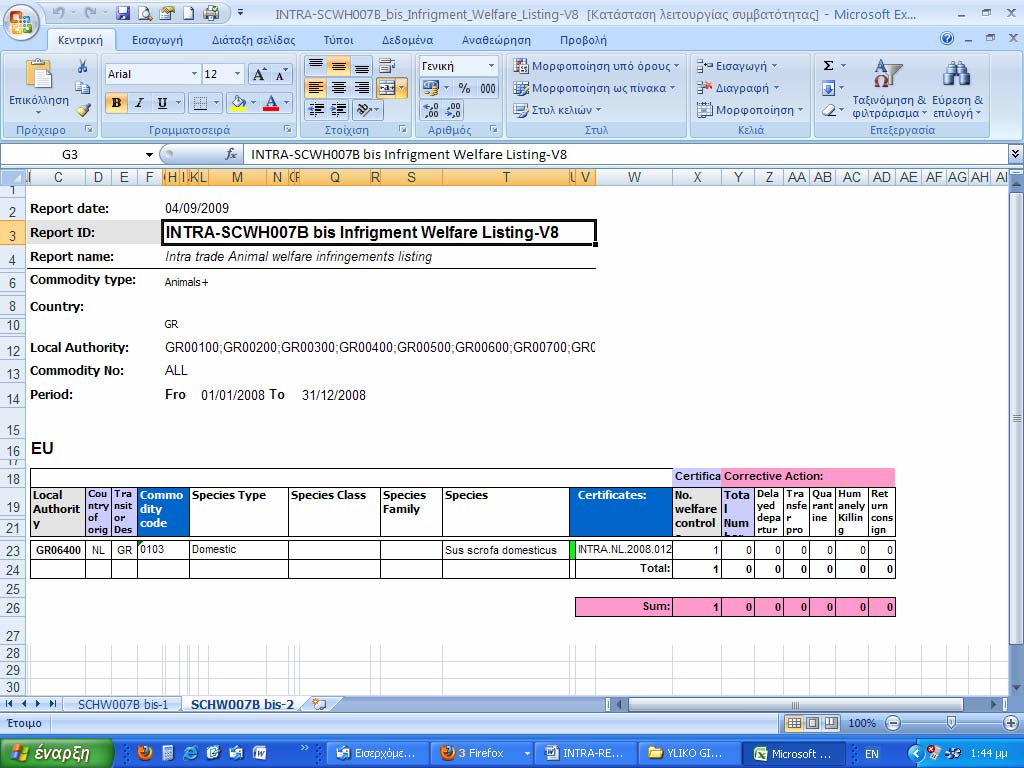Click the Fill Color paint bucket
Image resolution: width=1024 pixels, height=768 pixels.
coord(238,103)
